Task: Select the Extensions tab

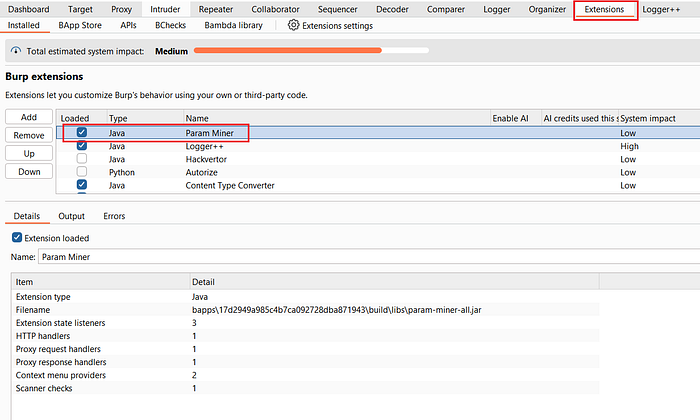Action: point(604,9)
